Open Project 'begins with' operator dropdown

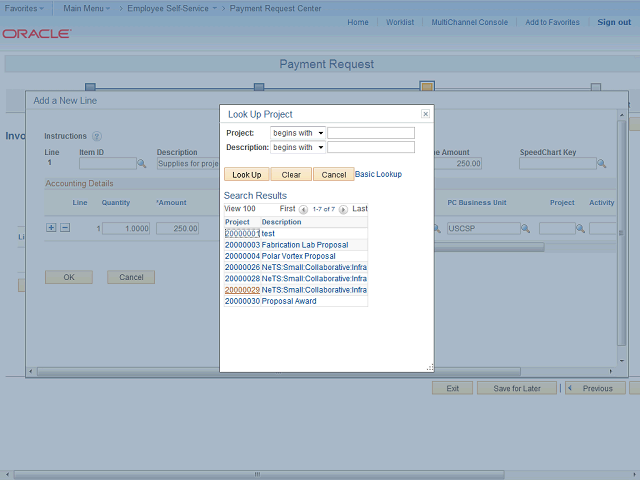297,133
